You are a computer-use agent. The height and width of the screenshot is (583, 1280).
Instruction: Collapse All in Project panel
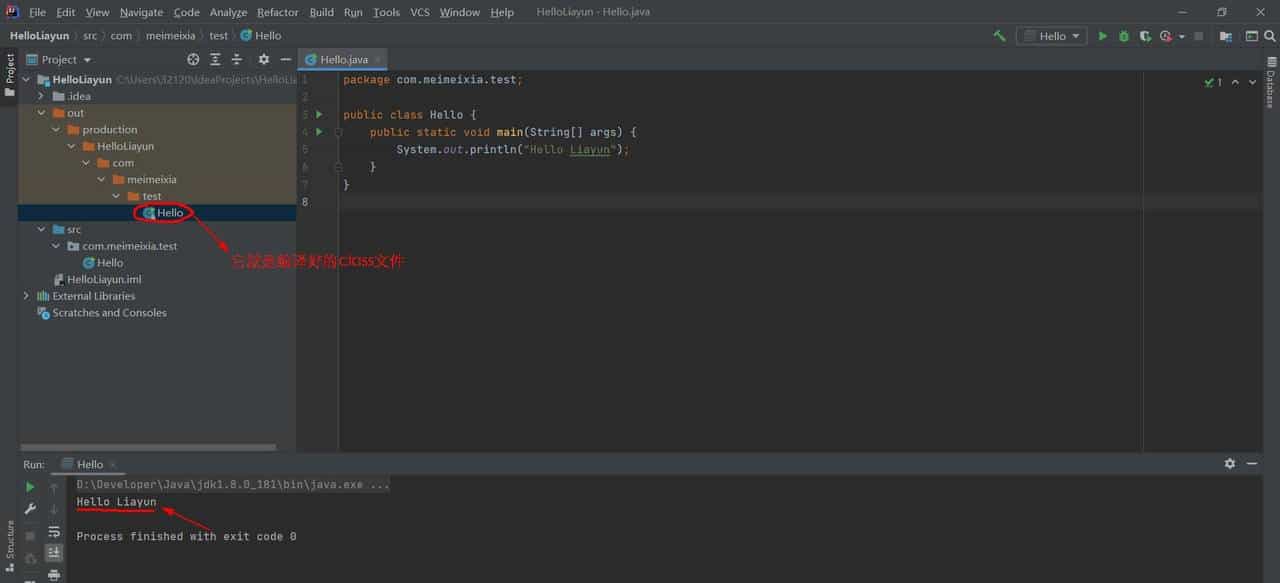(236, 59)
